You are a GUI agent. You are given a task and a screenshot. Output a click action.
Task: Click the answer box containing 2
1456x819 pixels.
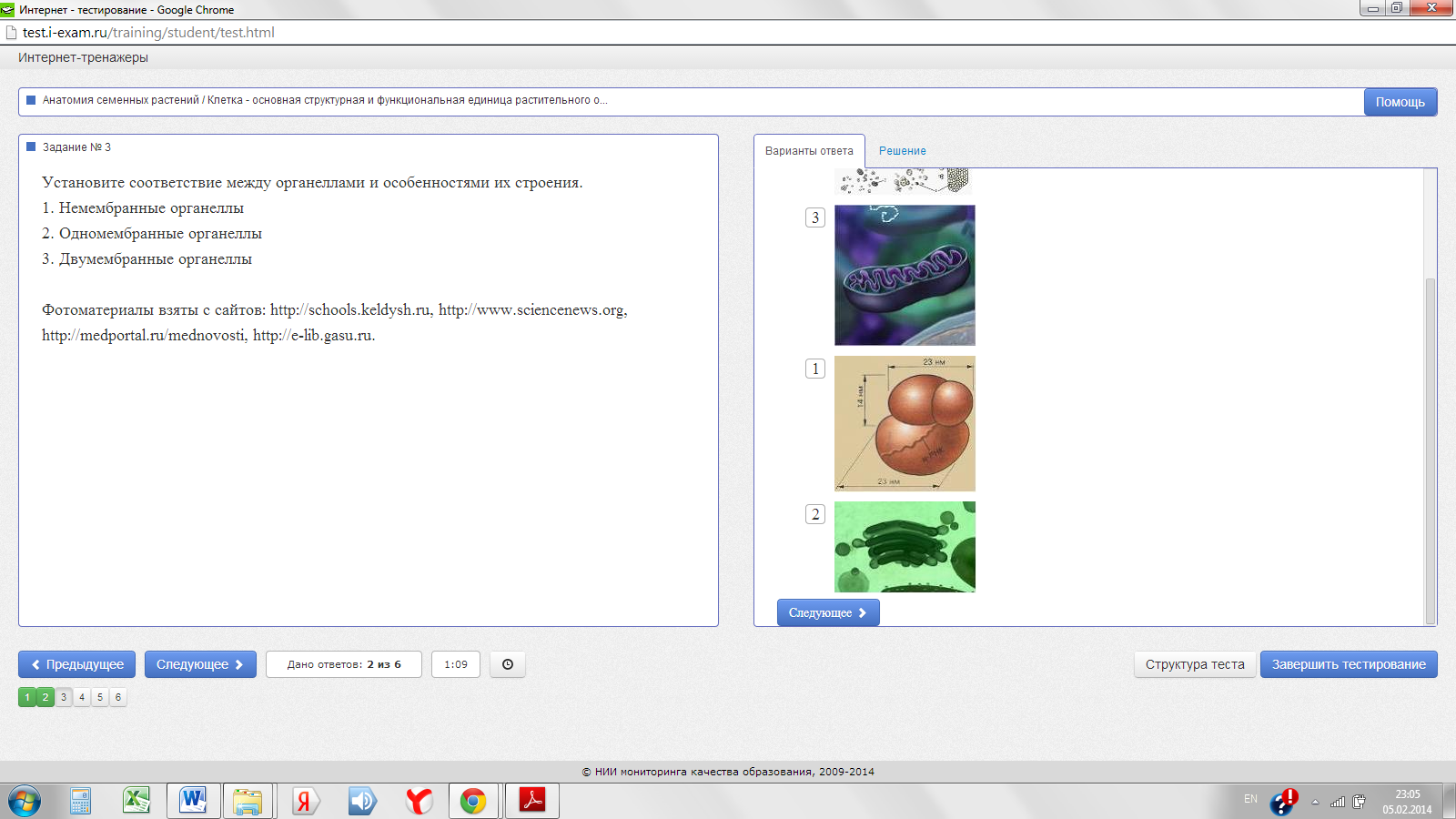pyautogui.click(x=815, y=514)
